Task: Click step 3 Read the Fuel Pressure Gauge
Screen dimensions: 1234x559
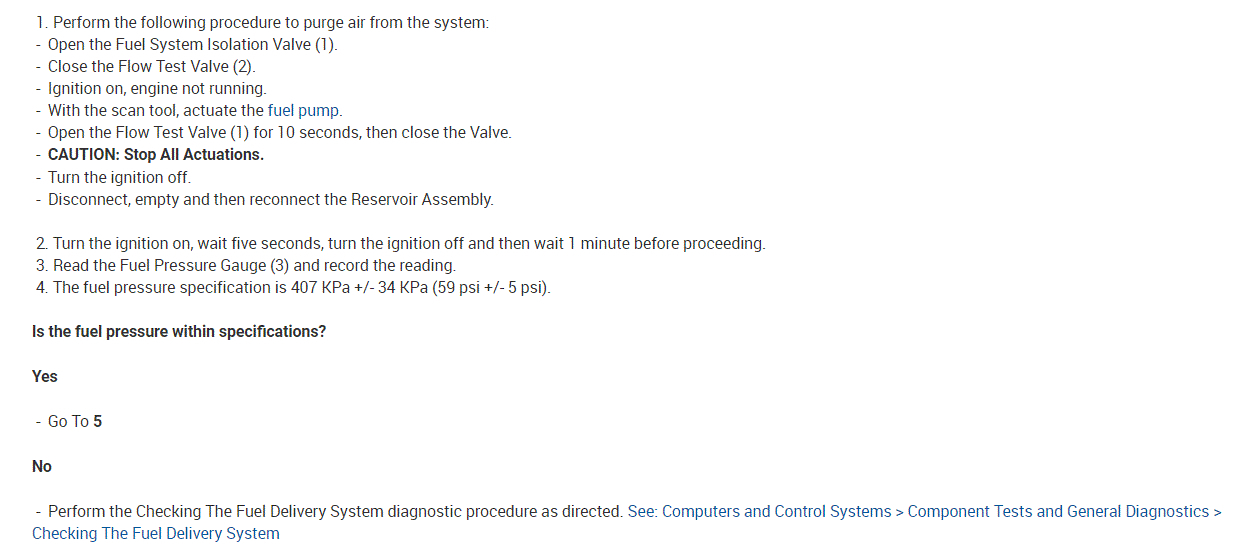Action: [244, 266]
